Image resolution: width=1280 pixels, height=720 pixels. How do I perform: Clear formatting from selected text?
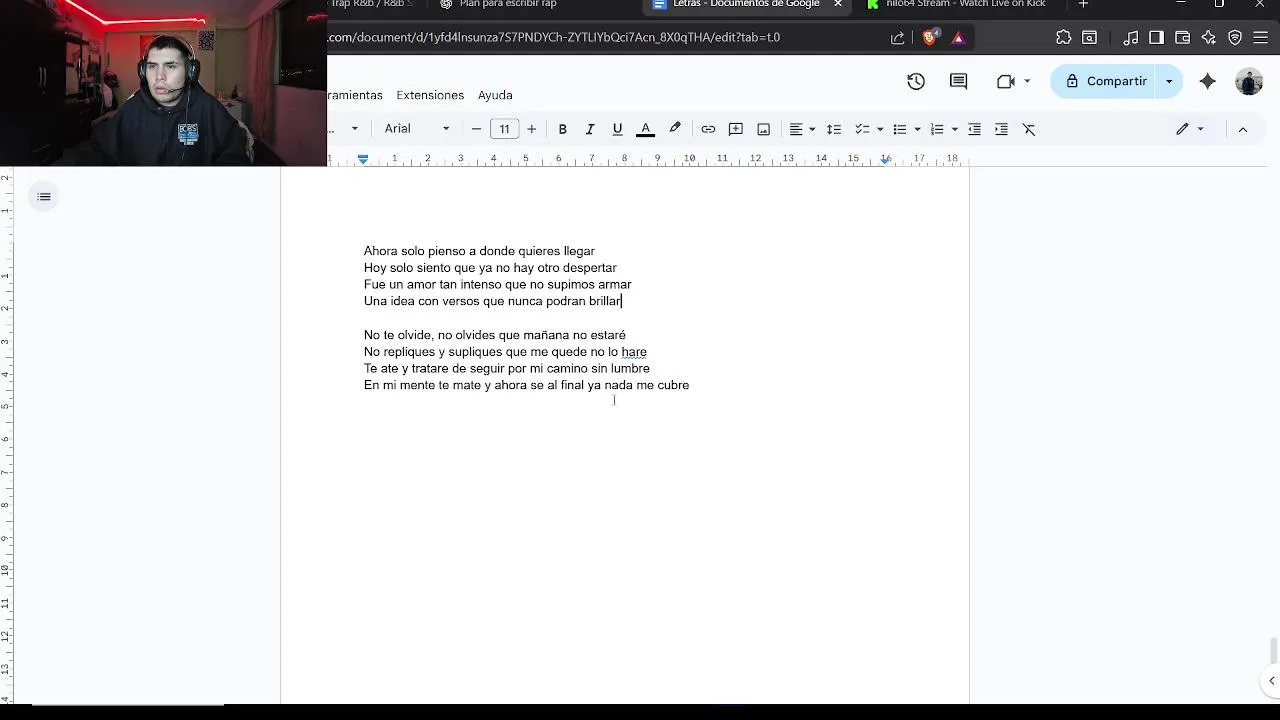pos(1029,129)
